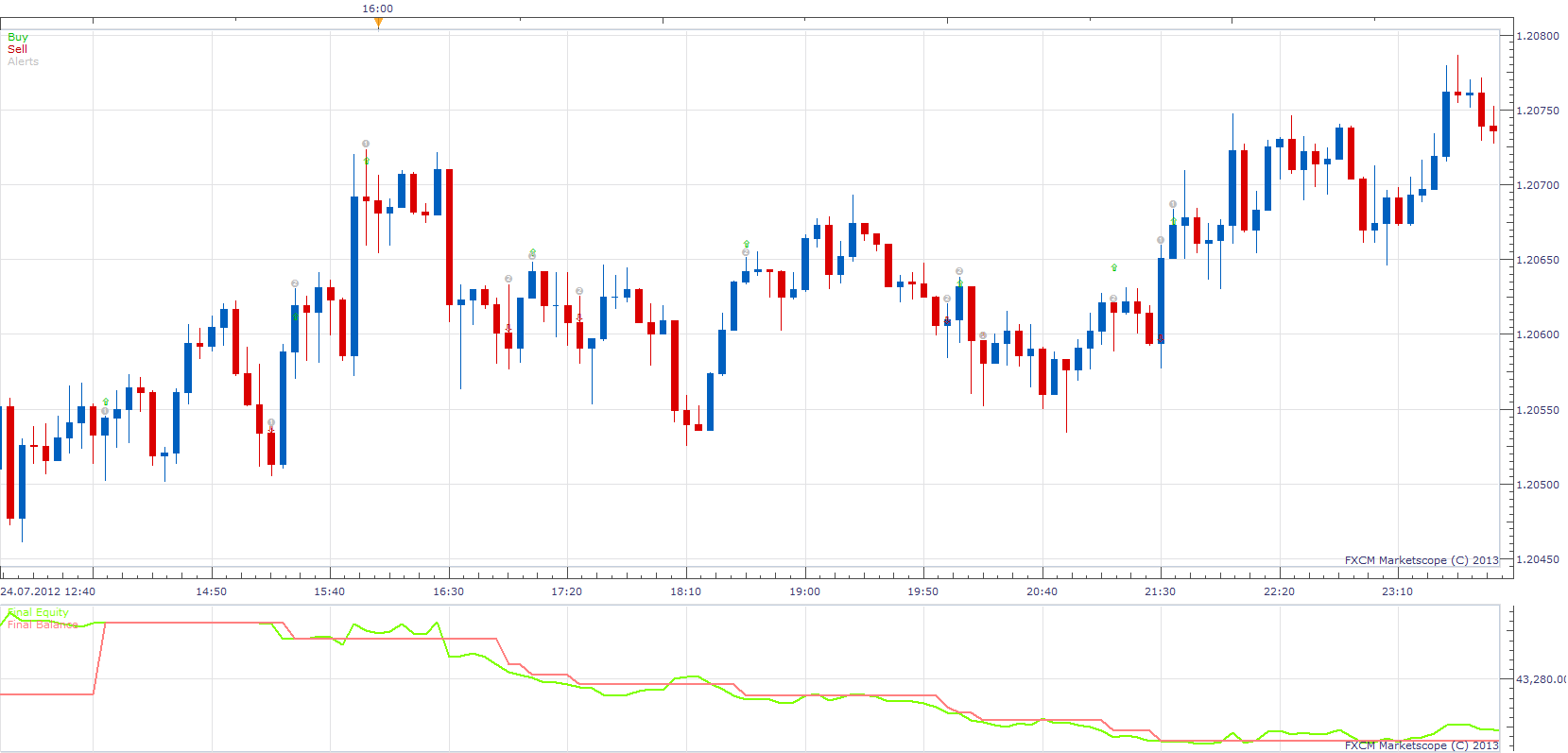
Task: Click FXCM Marketscope copyright text in price chart
Action: (x=1422, y=560)
